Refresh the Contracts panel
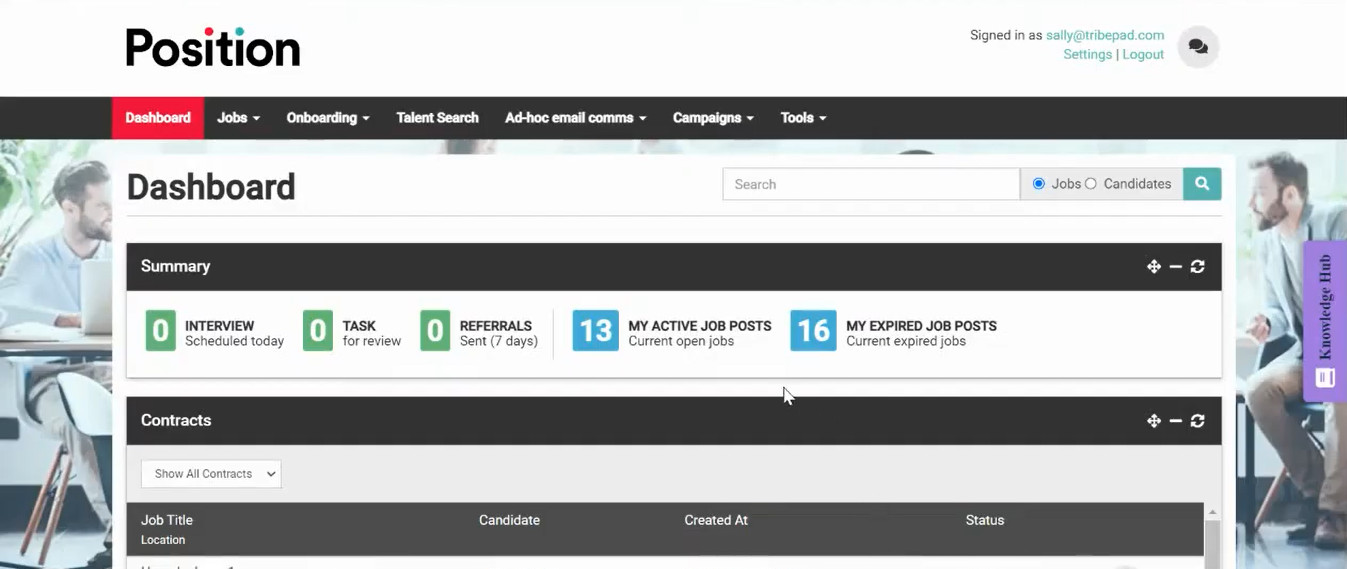 [1197, 421]
